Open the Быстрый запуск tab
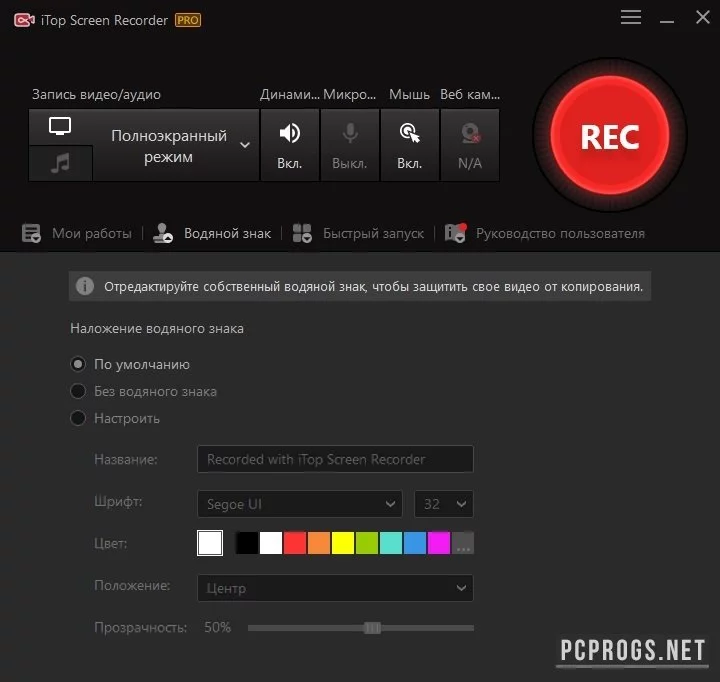 (373, 233)
